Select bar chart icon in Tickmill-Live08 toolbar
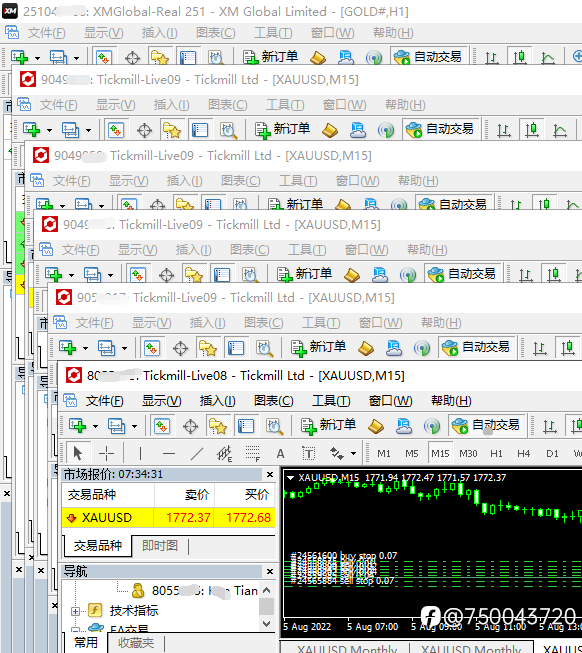 point(550,426)
